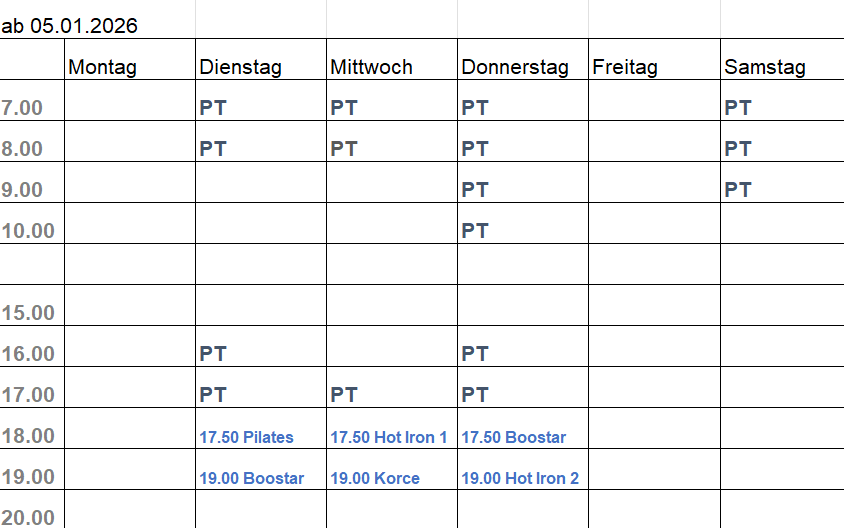Select the Samstag header cell
The height and width of the screenshot is (528, 844).
(765, 67)
